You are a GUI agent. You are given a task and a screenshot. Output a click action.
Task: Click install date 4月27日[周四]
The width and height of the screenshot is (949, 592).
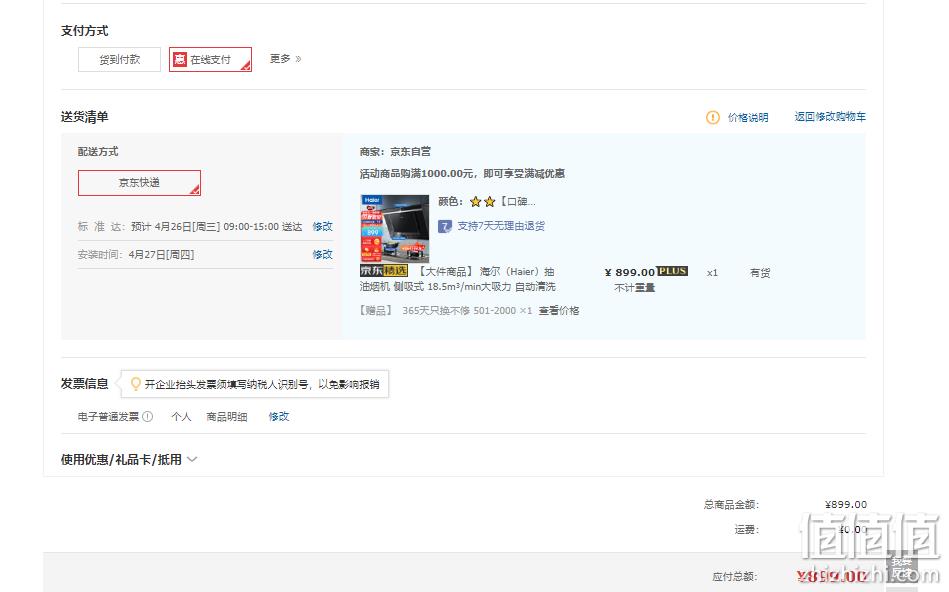pos(162,254)
